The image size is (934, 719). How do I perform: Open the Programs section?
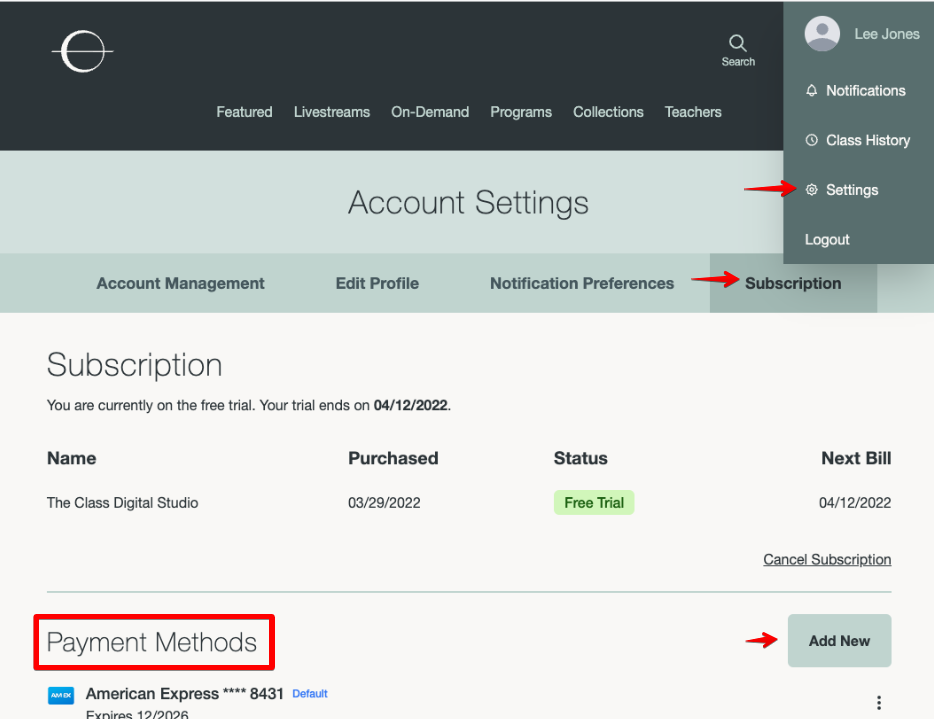click(x=521, y=112)
